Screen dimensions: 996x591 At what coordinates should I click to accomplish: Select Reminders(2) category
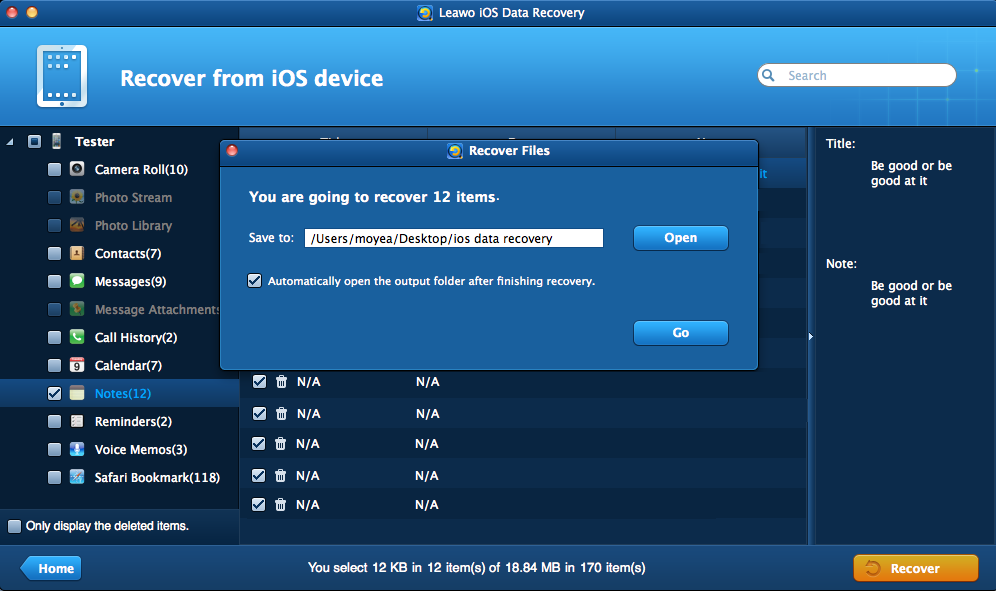(133, 421)
